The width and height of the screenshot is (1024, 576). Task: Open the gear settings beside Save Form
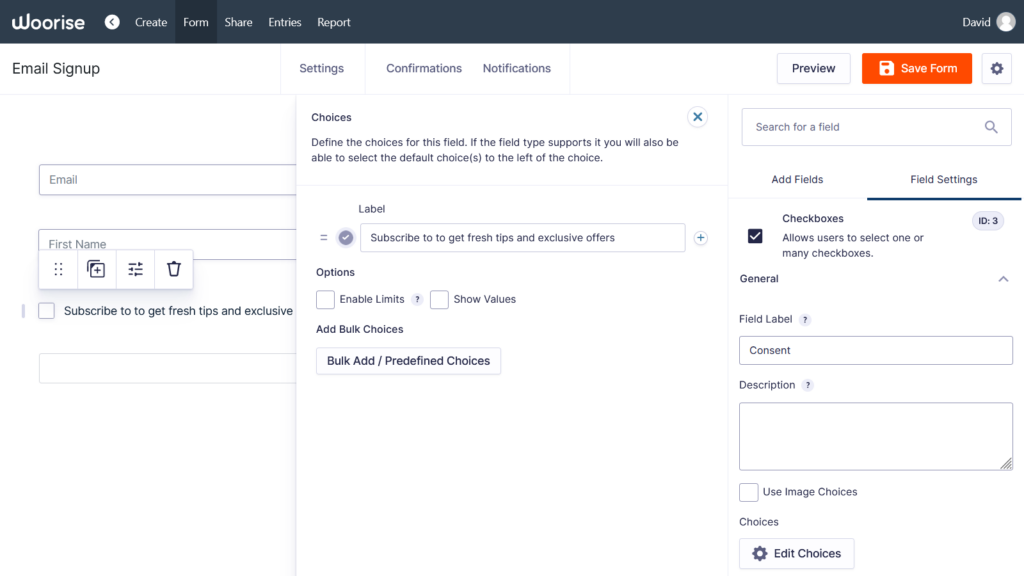(x=996, y=68)
